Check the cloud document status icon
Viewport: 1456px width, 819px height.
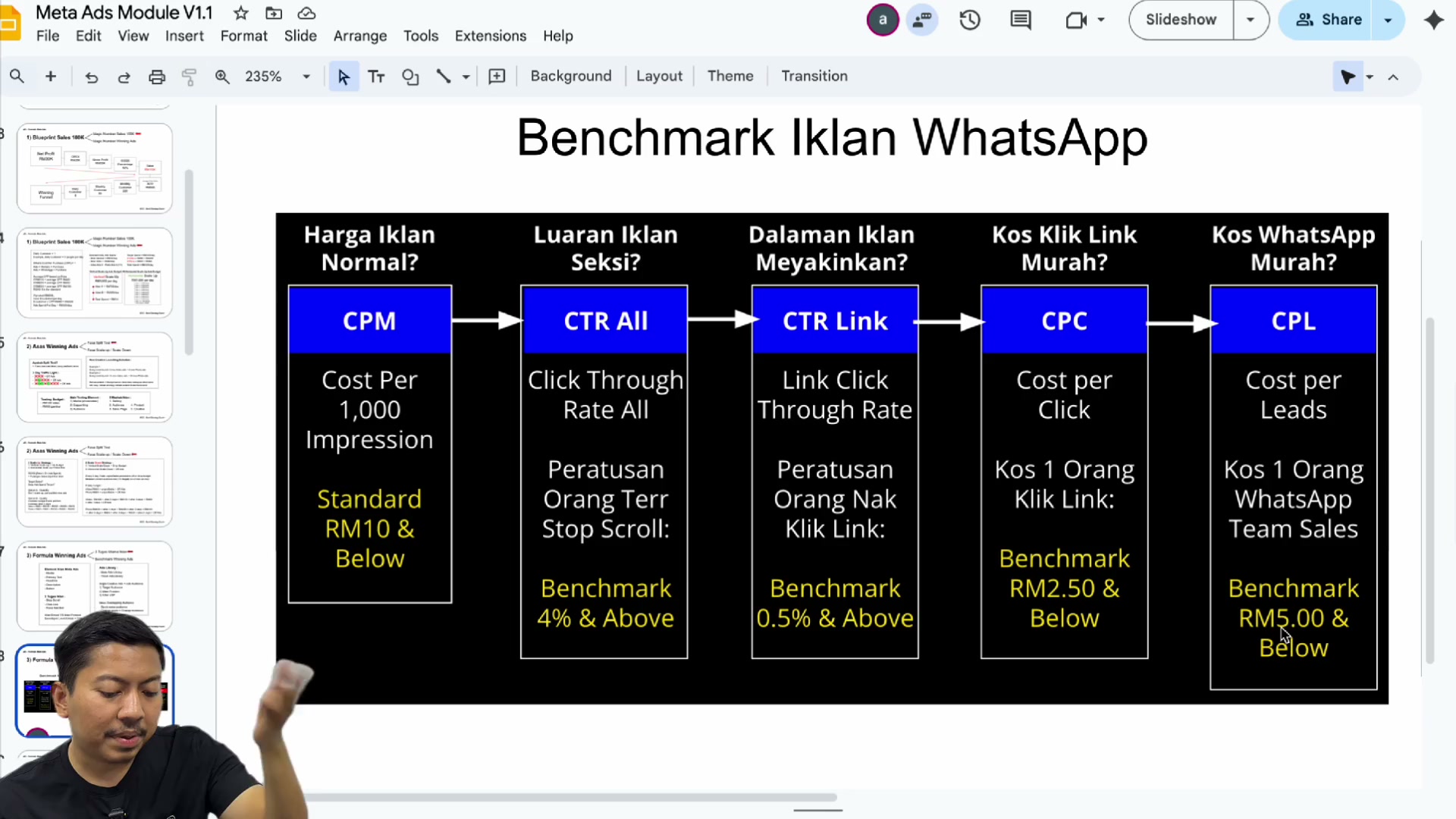pyautogui.click(x=306, y=13)
